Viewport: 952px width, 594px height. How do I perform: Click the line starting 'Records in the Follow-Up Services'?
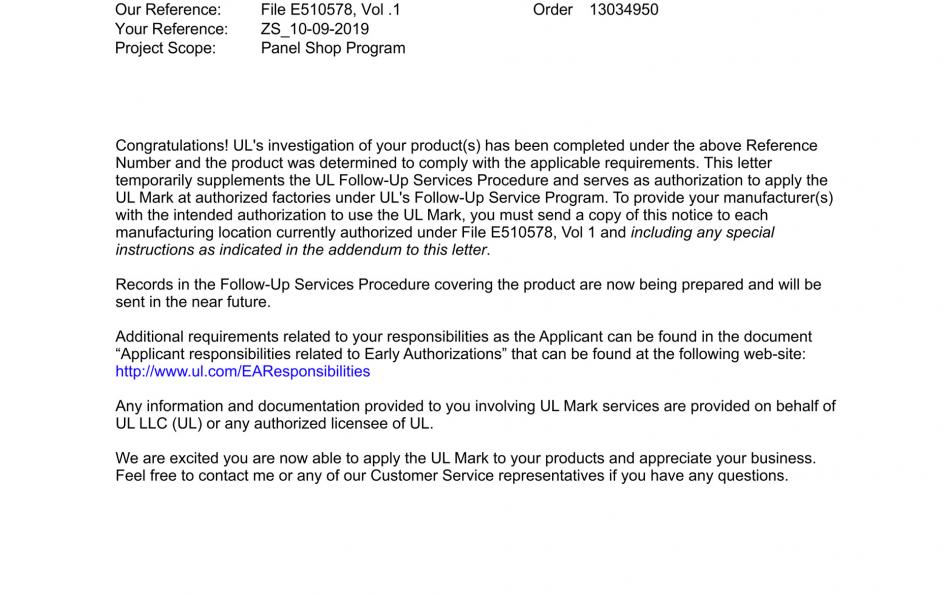pos(468,285)
